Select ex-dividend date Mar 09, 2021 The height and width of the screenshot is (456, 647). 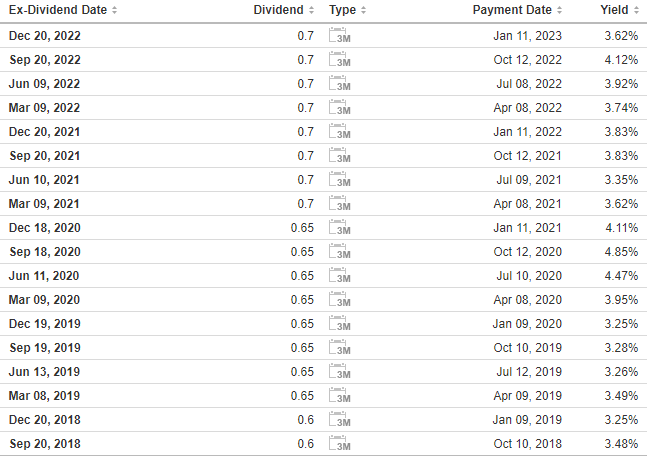point(44,204)
